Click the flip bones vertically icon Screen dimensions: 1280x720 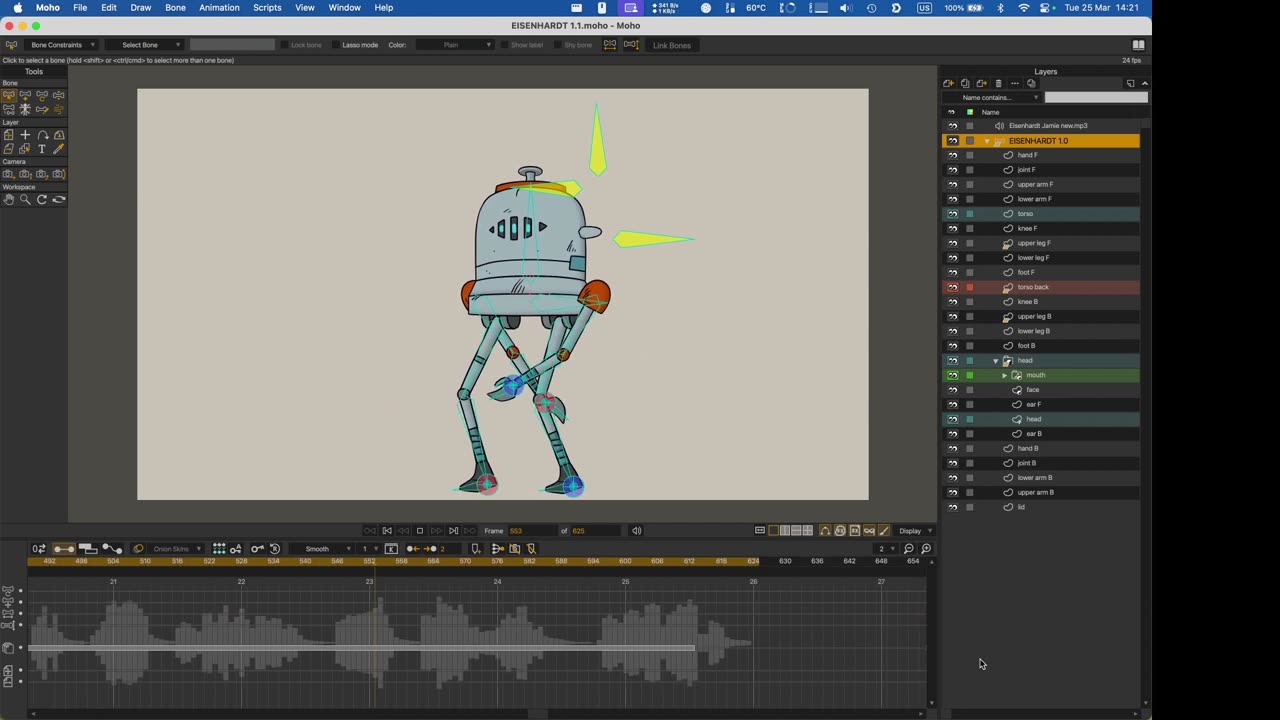(x=631, y=45)
